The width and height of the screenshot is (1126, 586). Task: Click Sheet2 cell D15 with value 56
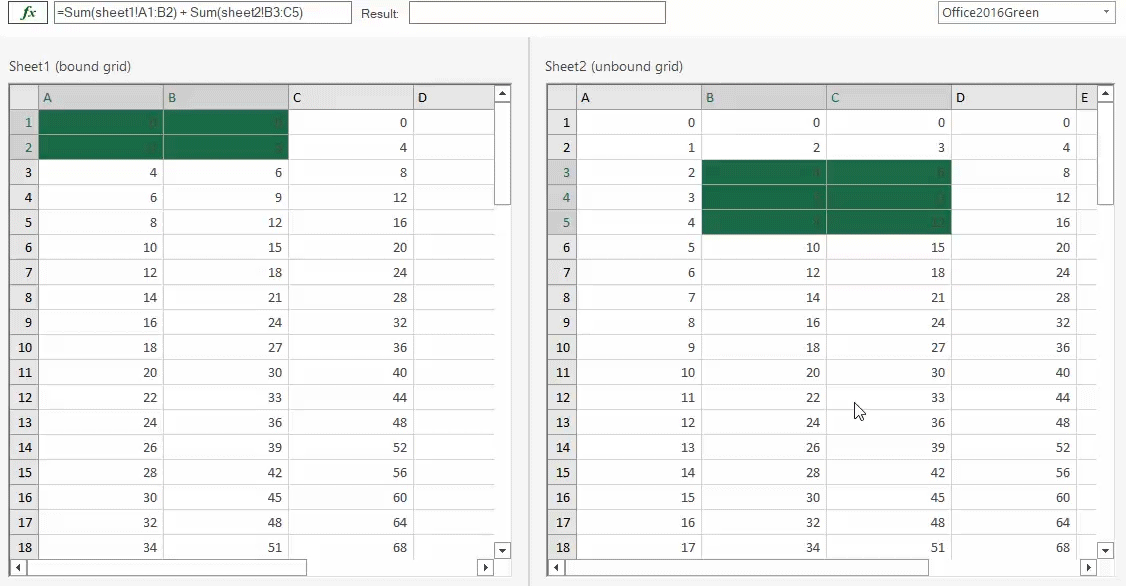1014,473
